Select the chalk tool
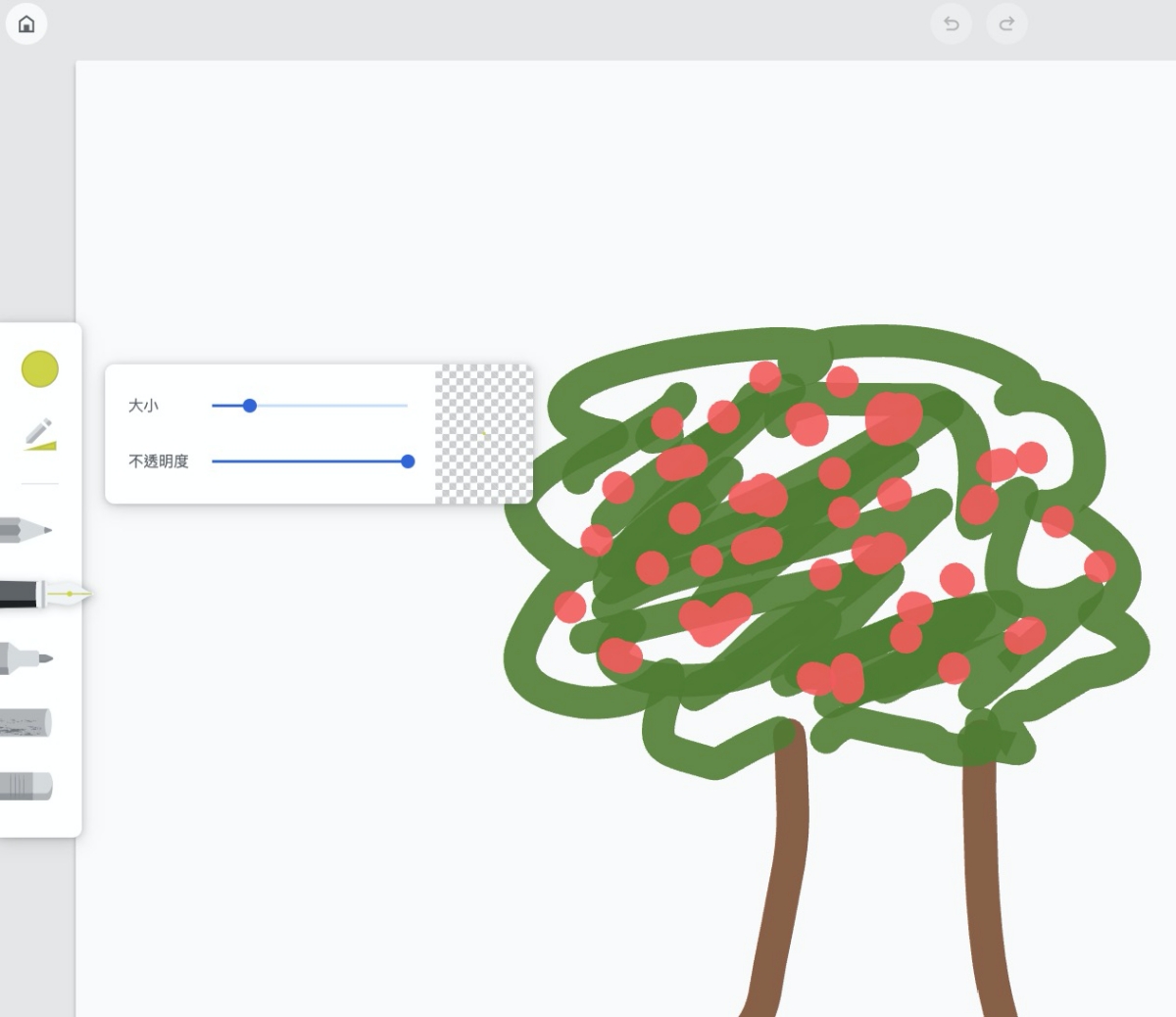 coord(25,723)
